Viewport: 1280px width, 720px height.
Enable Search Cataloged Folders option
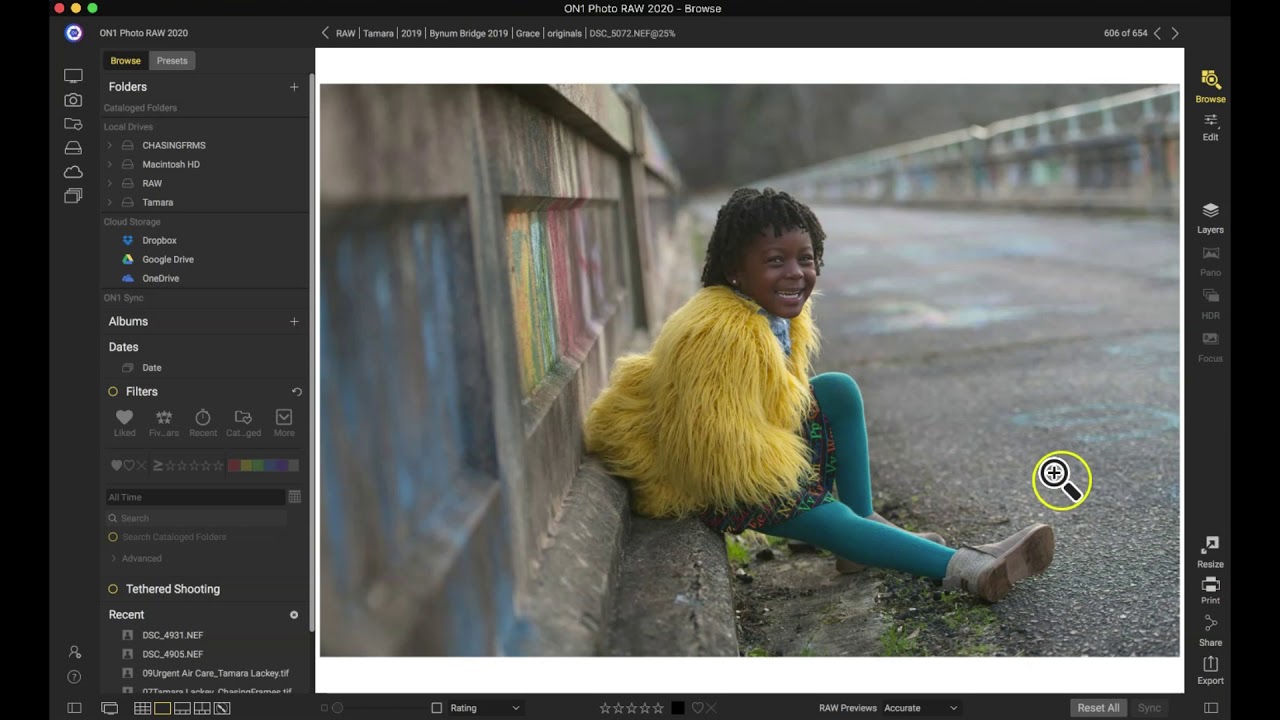(x=113, y=537)
